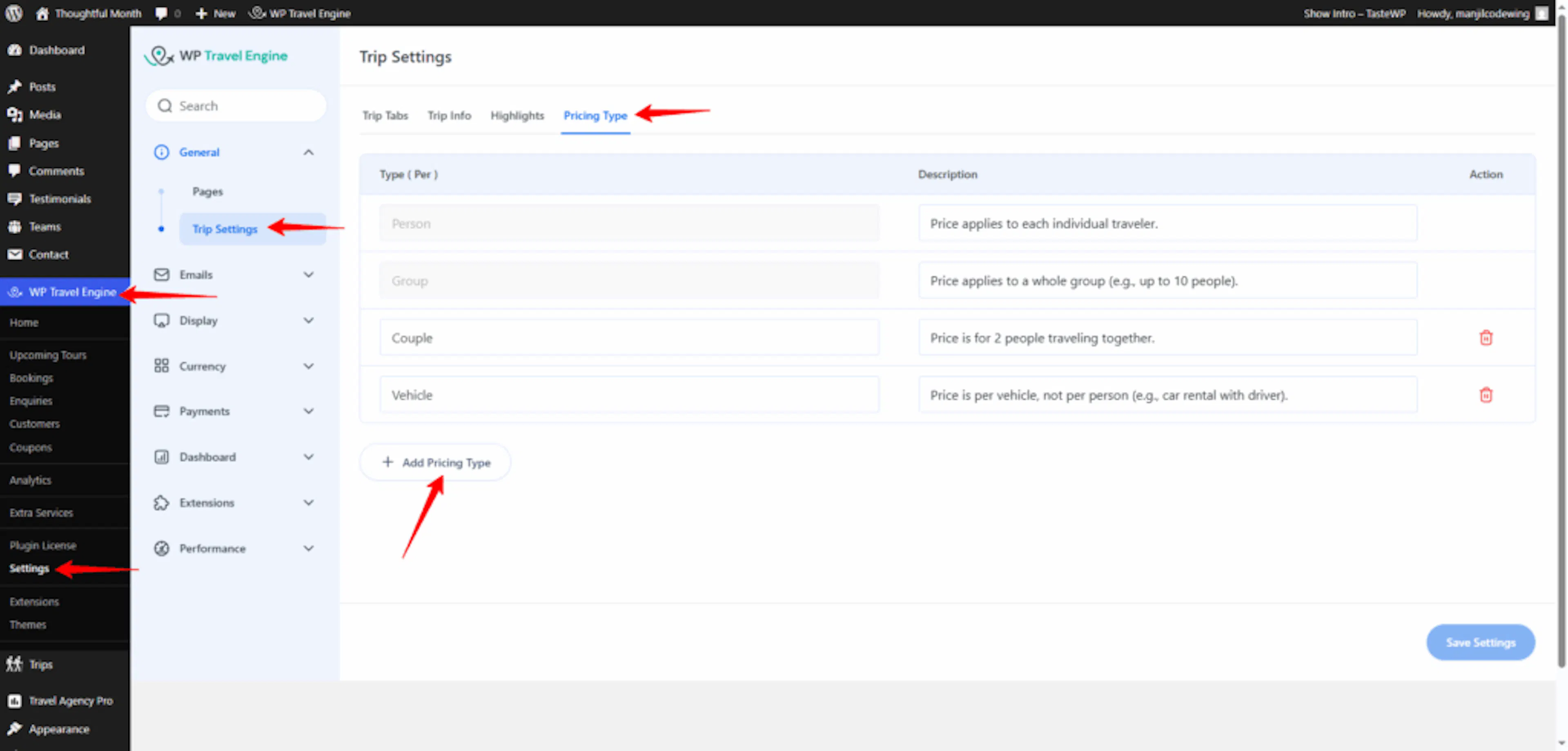Expand the Payments settings section
Viewport: 1568px width, 751px height.
coord(235,411)
